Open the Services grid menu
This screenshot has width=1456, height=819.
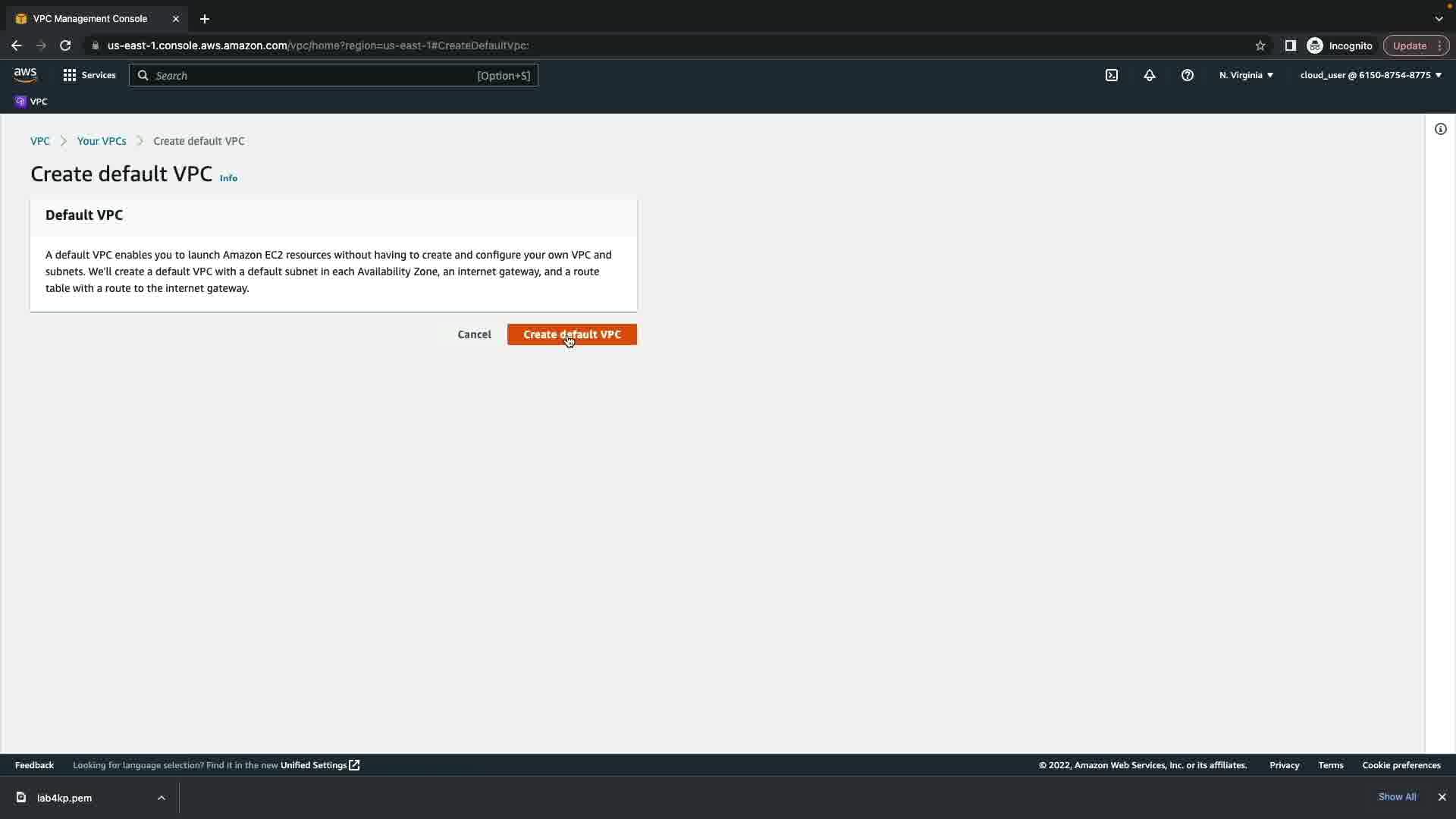click(x=89, y=75)
